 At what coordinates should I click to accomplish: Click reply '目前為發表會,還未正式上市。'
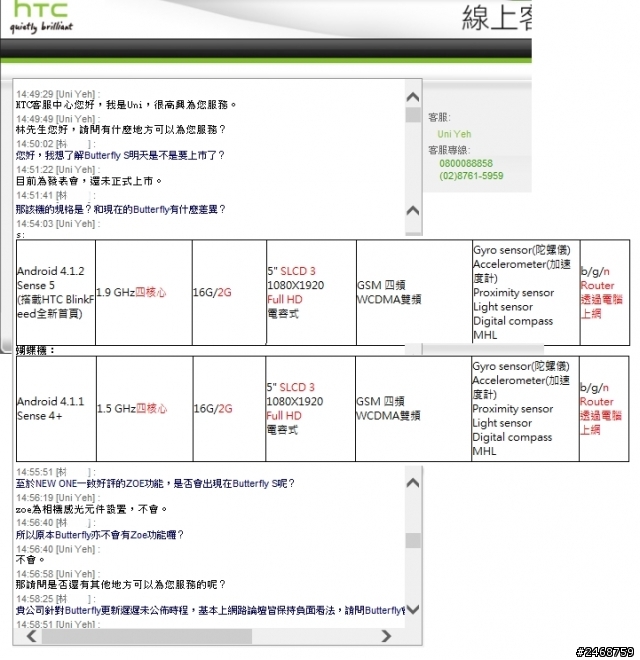click(89, 181)
